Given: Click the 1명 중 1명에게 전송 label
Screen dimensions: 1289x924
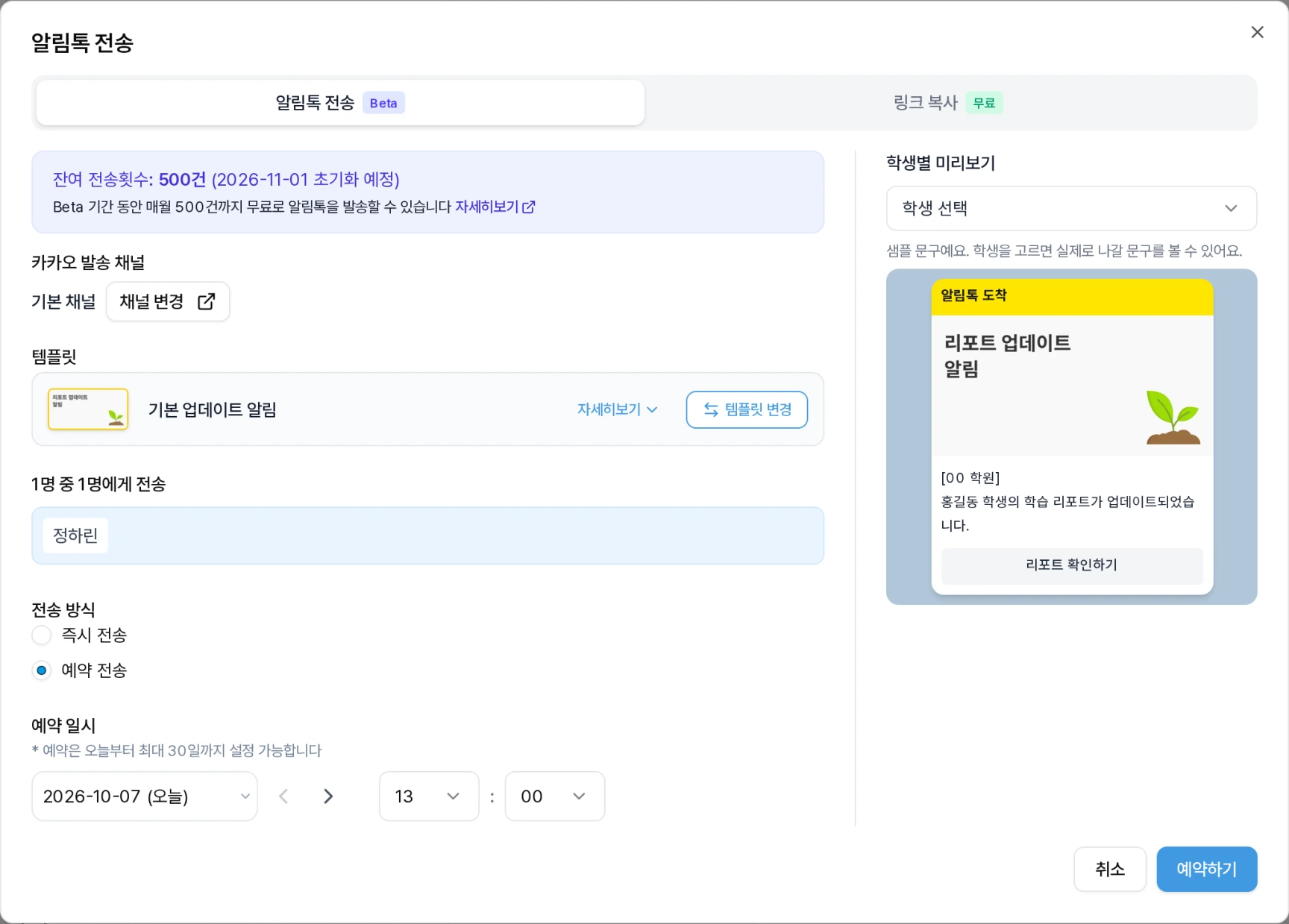Looking at the screenshot, I should point(98,484).
